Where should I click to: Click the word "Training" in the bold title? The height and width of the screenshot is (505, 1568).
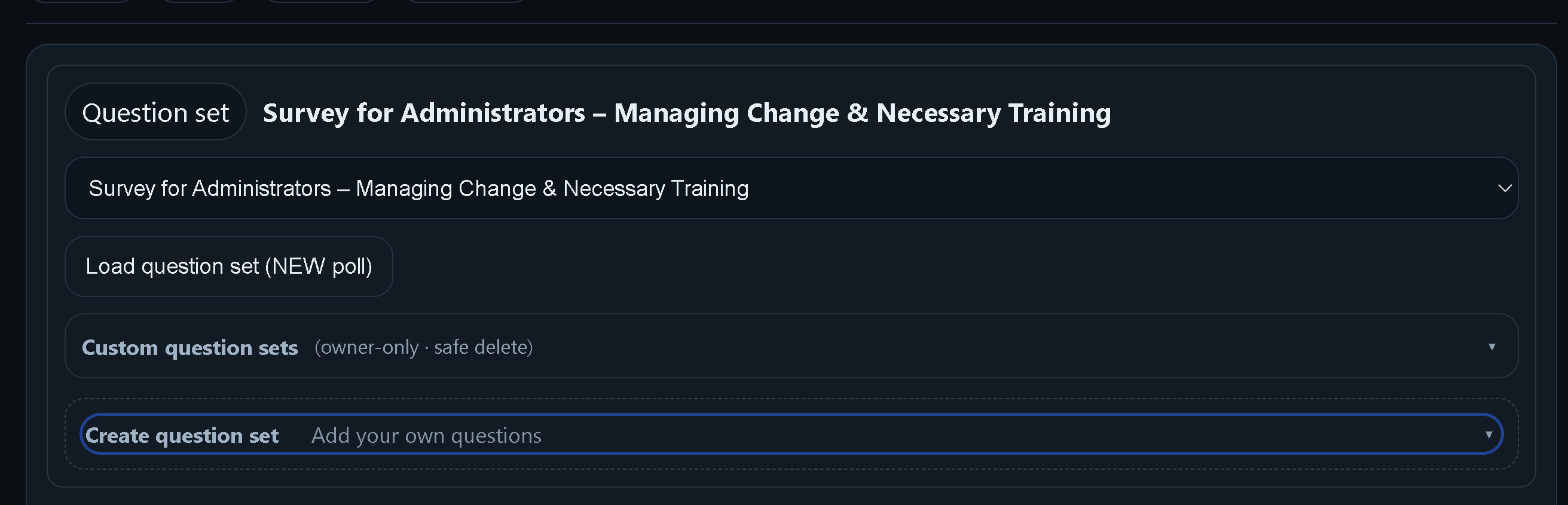[1059, 113]
